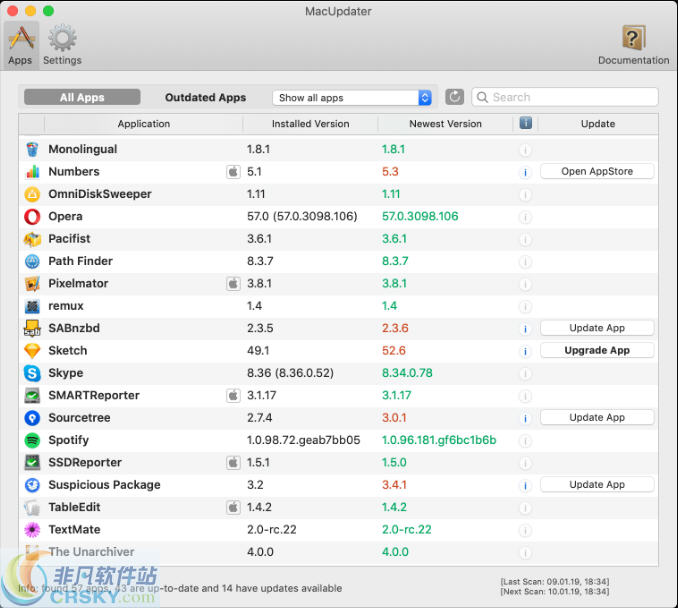The width and height of the screenshot is (678, 608).
Task: Click the App Store badge next to Pixelmator
Action: [x=233, y=284]
